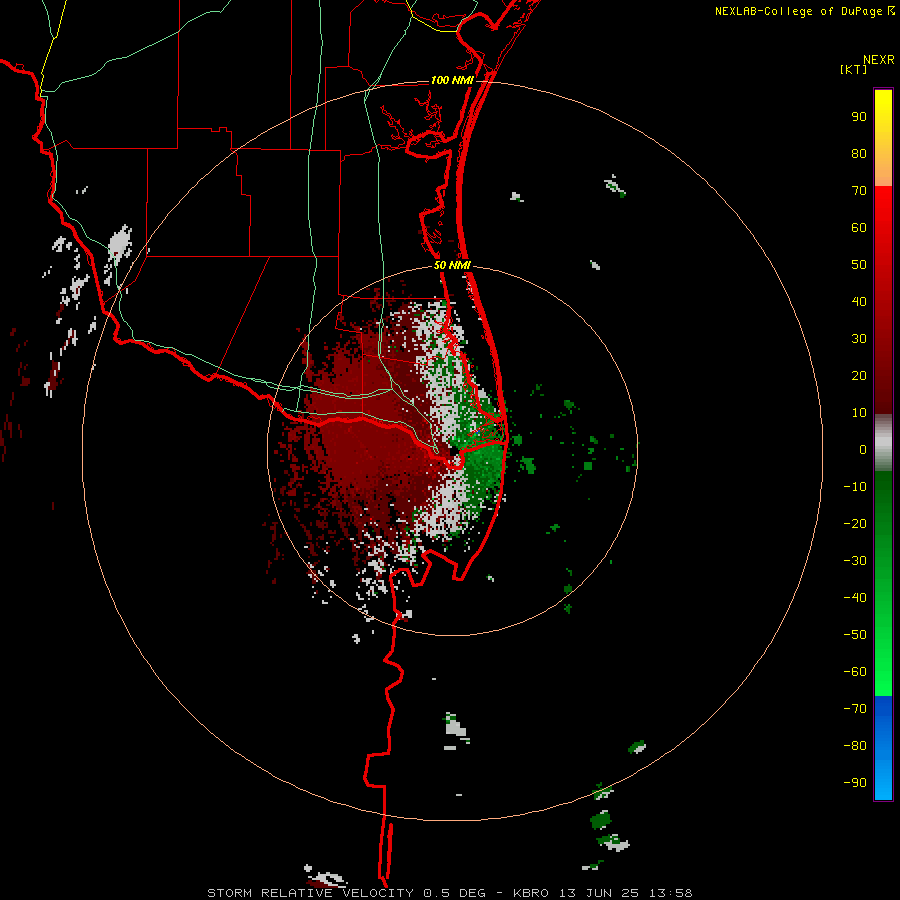
Task: Click the -50 scale value
Action: point(855,634)
